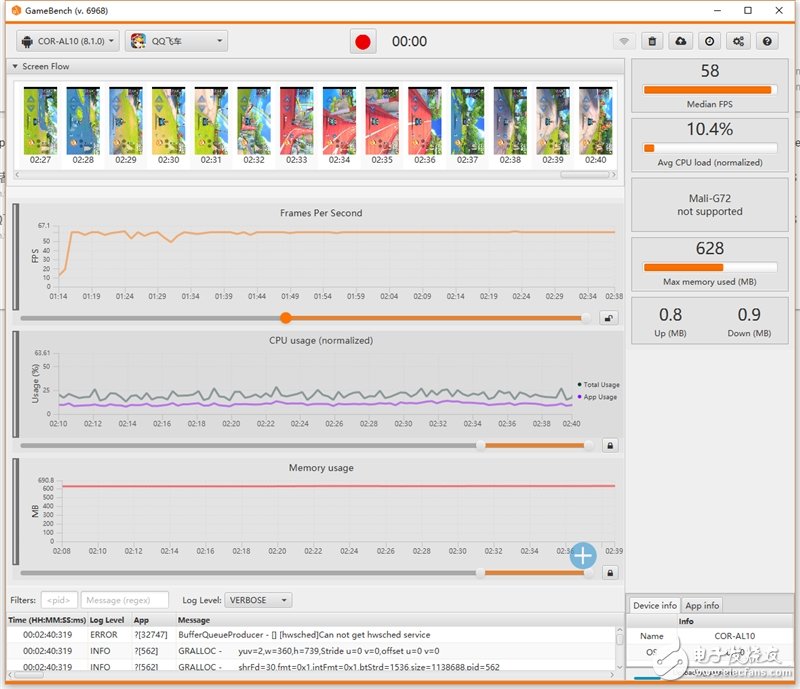Switch to the App info tab
The image size is (800, 689).
(702, 605)
